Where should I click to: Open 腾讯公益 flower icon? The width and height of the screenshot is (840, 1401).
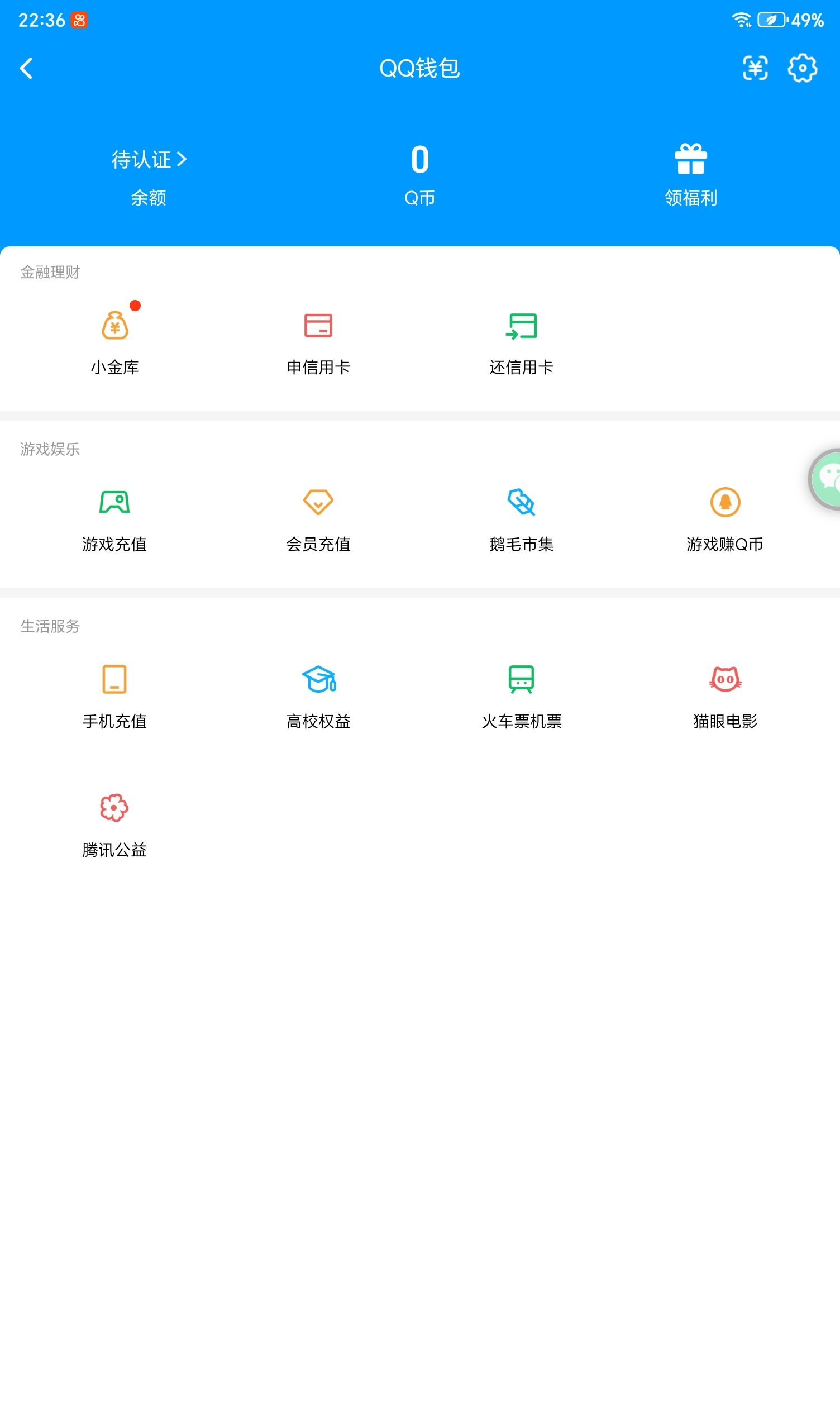click(x=114, y=807)
